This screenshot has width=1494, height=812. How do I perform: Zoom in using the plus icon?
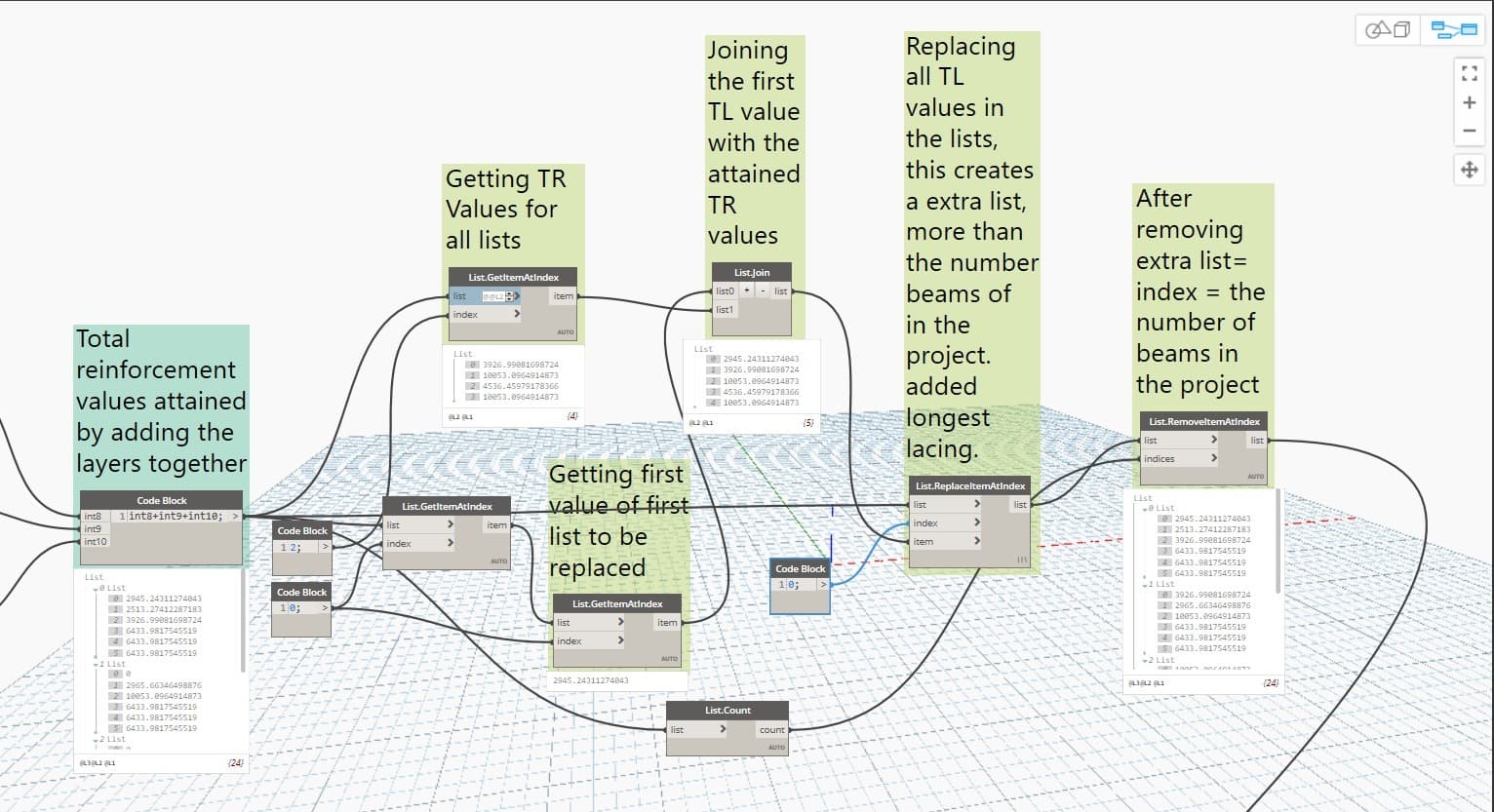coord(1469,102)
